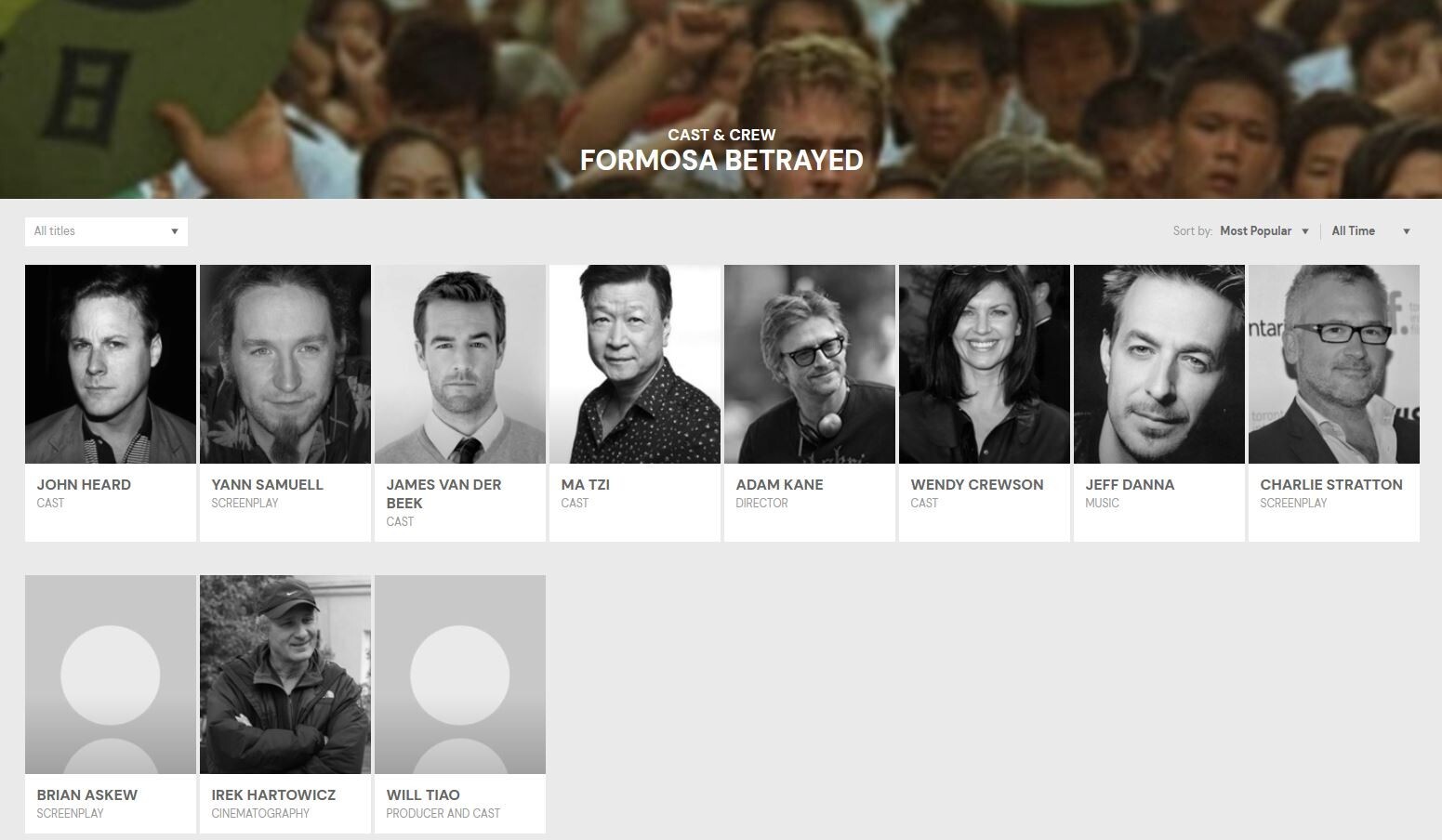Click the Formosa Betrayed title heading
This screenshot has width=1442, height=840.
721,161
